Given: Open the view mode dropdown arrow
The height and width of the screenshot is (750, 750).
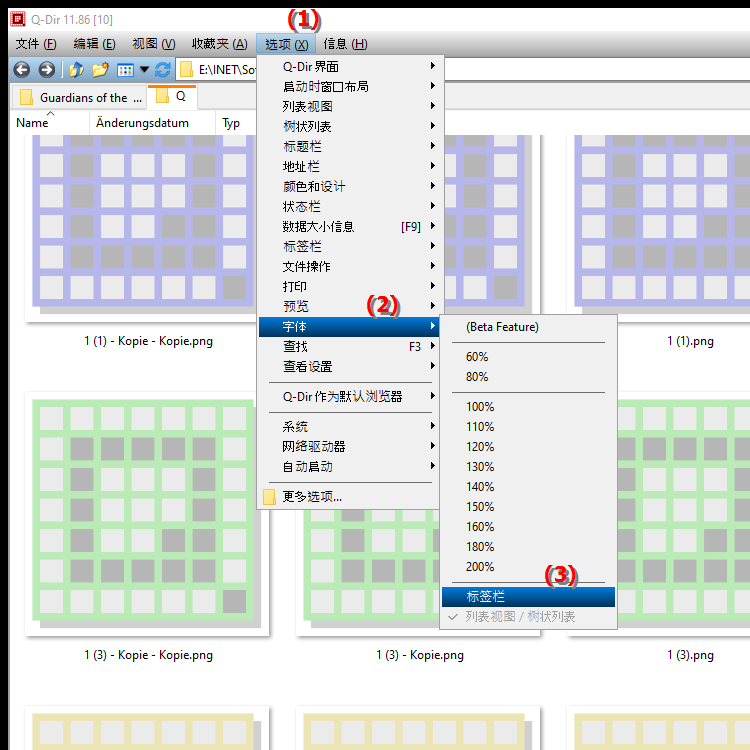Looking at the screenshot, I should pos(144,70).
